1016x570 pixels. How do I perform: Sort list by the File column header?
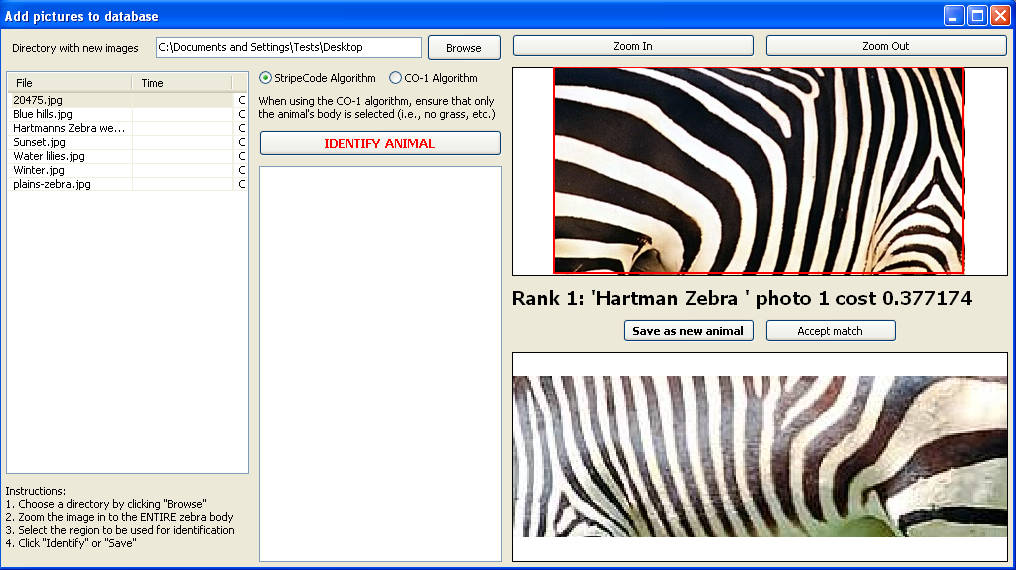tap(69, 83)
